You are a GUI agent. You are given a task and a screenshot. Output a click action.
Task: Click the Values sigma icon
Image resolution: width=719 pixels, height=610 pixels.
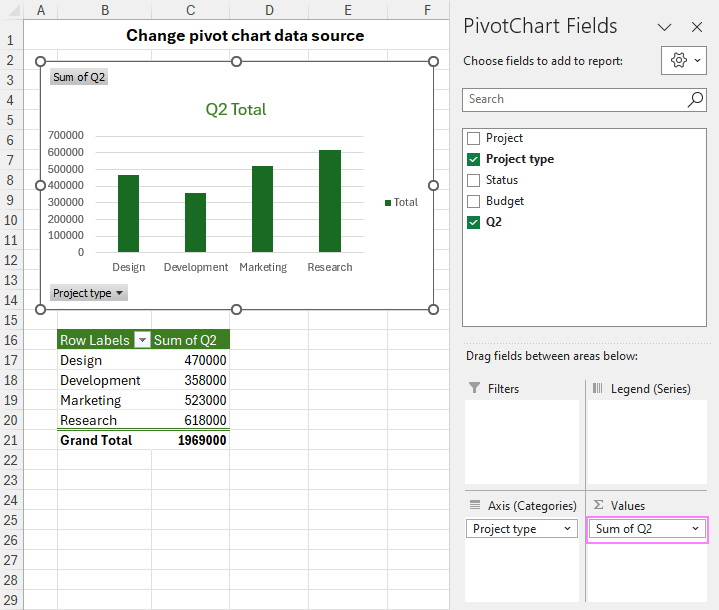coord(598,505)
